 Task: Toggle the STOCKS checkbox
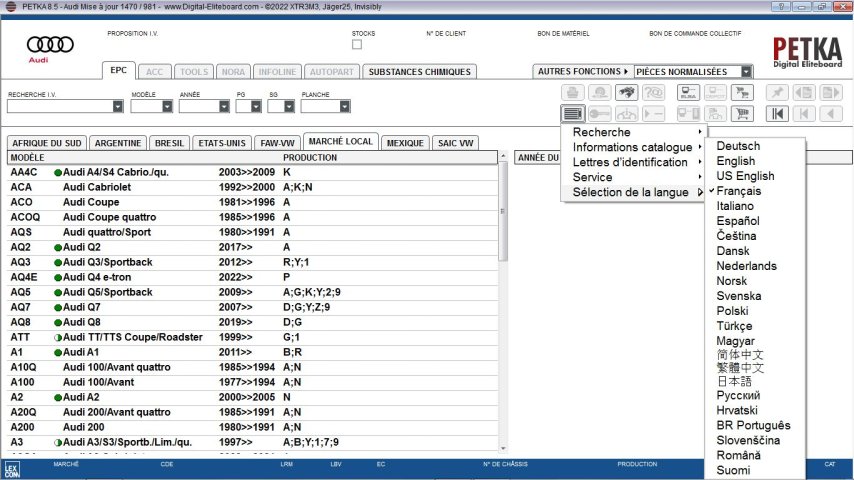click(357, 45)
